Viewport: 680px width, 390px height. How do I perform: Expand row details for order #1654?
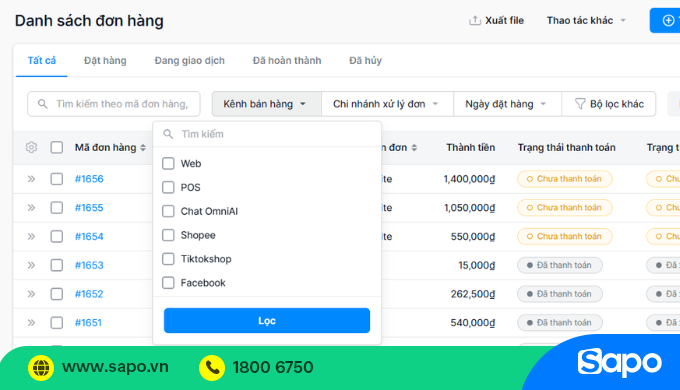coord(31,236)
